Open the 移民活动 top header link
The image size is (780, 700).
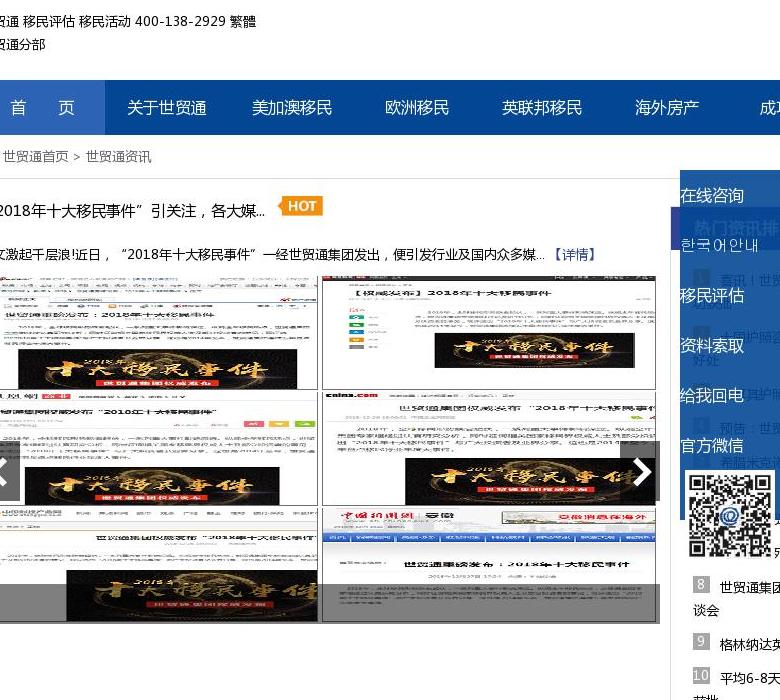coord(105,21)
